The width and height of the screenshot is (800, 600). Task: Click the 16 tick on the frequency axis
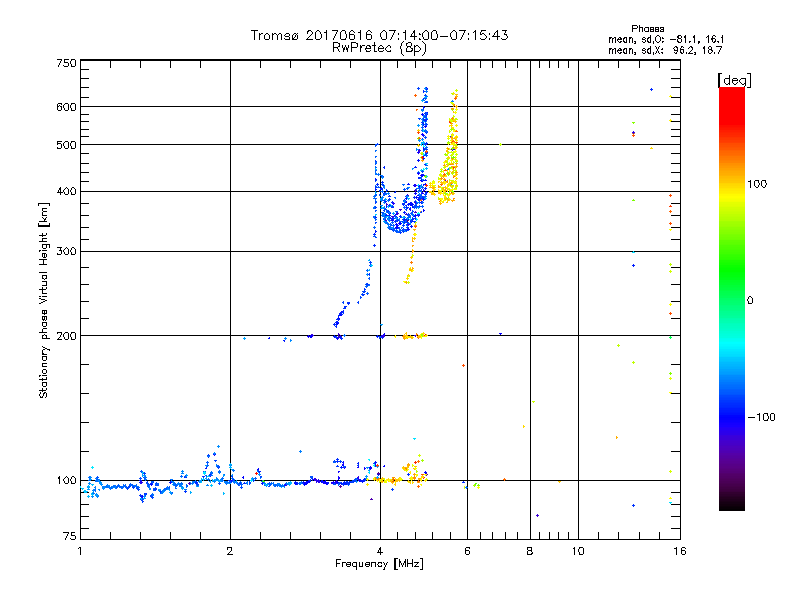tap(678, 552)
